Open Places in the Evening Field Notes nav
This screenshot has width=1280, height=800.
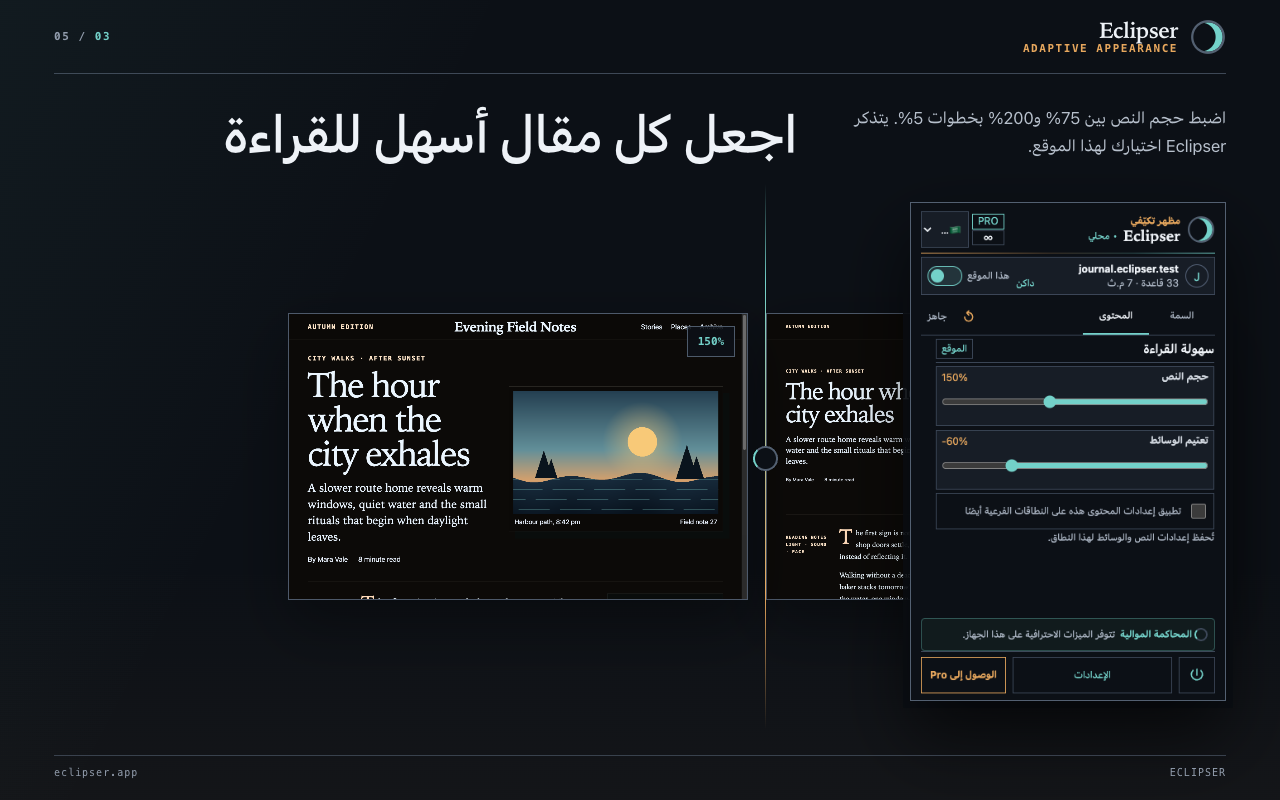pyautogui.click(x=680, y=327)
